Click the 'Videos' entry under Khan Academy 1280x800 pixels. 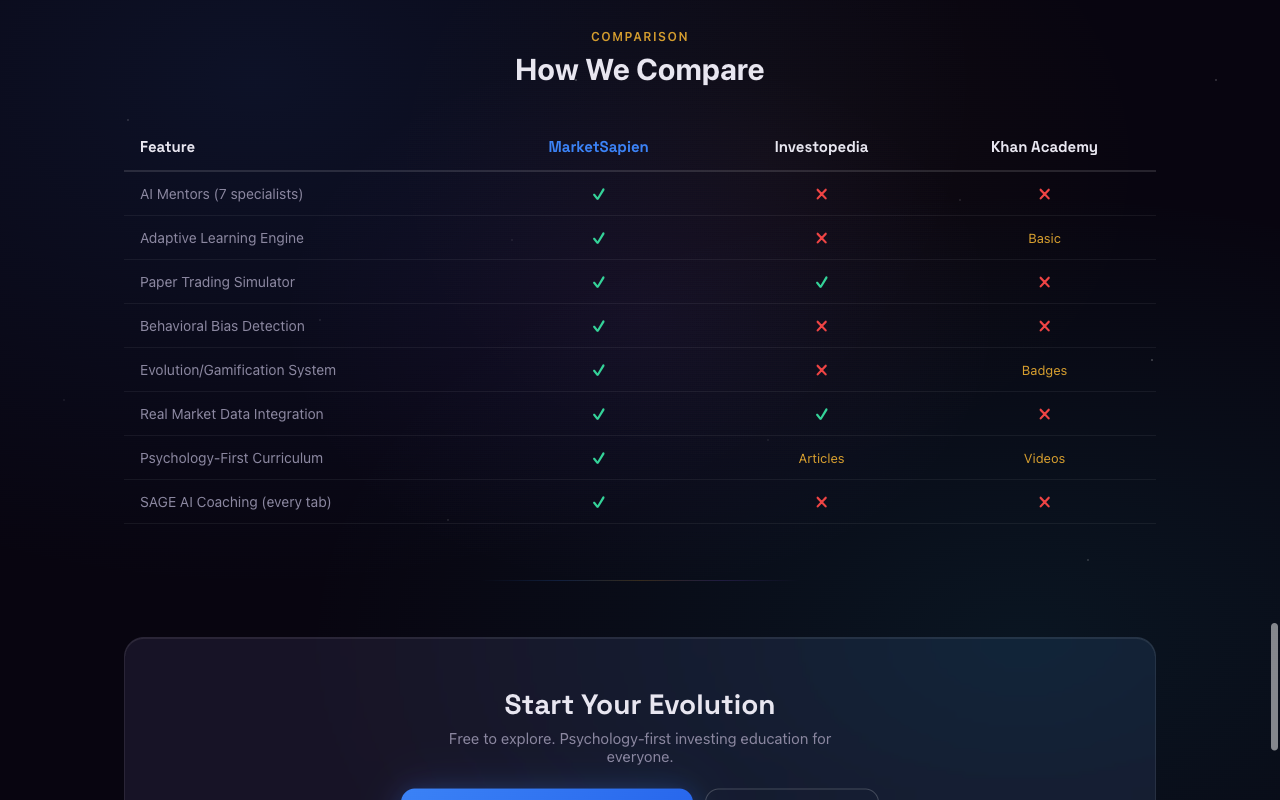tap(1044, 458)
